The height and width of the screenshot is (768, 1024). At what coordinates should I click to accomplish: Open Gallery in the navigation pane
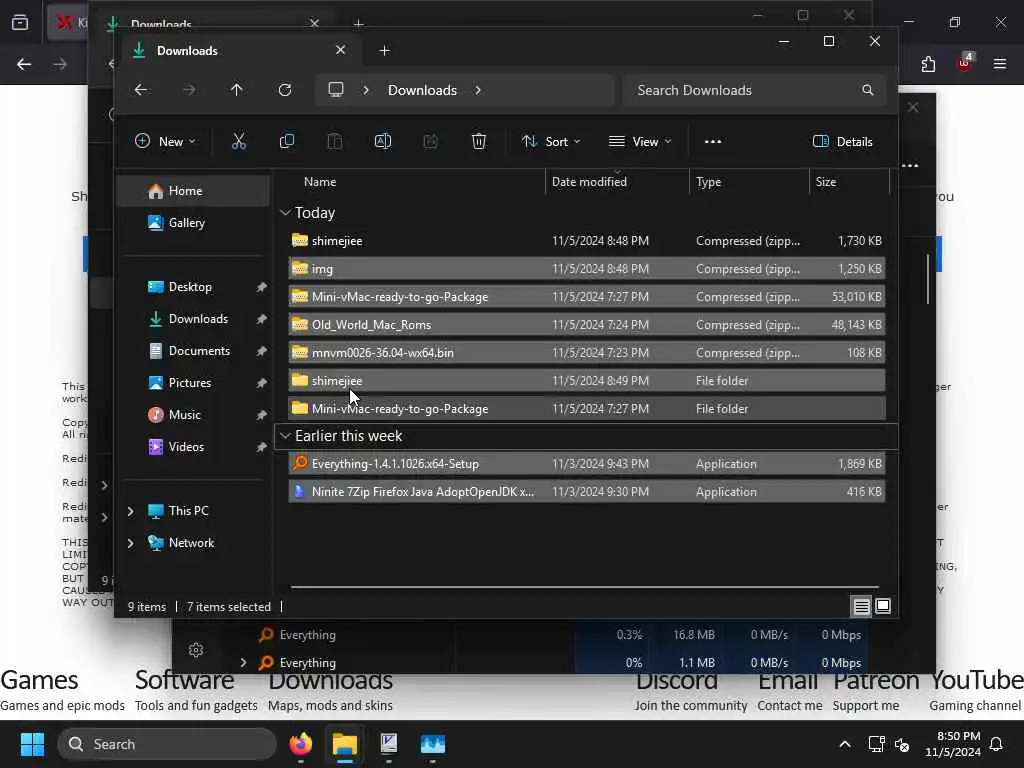click(x=193, y=223)
